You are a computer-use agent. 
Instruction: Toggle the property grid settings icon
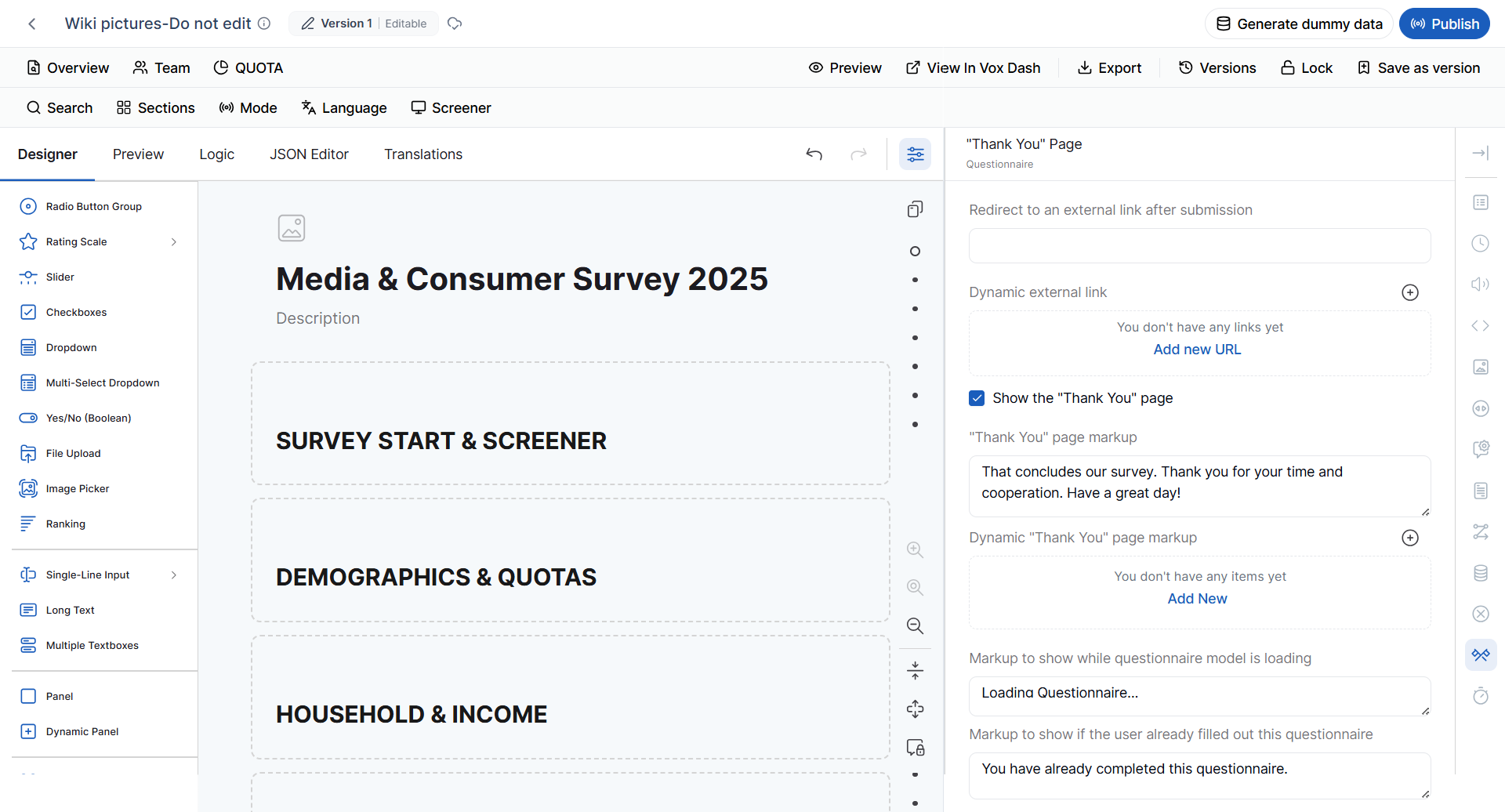tap(916, 154)
